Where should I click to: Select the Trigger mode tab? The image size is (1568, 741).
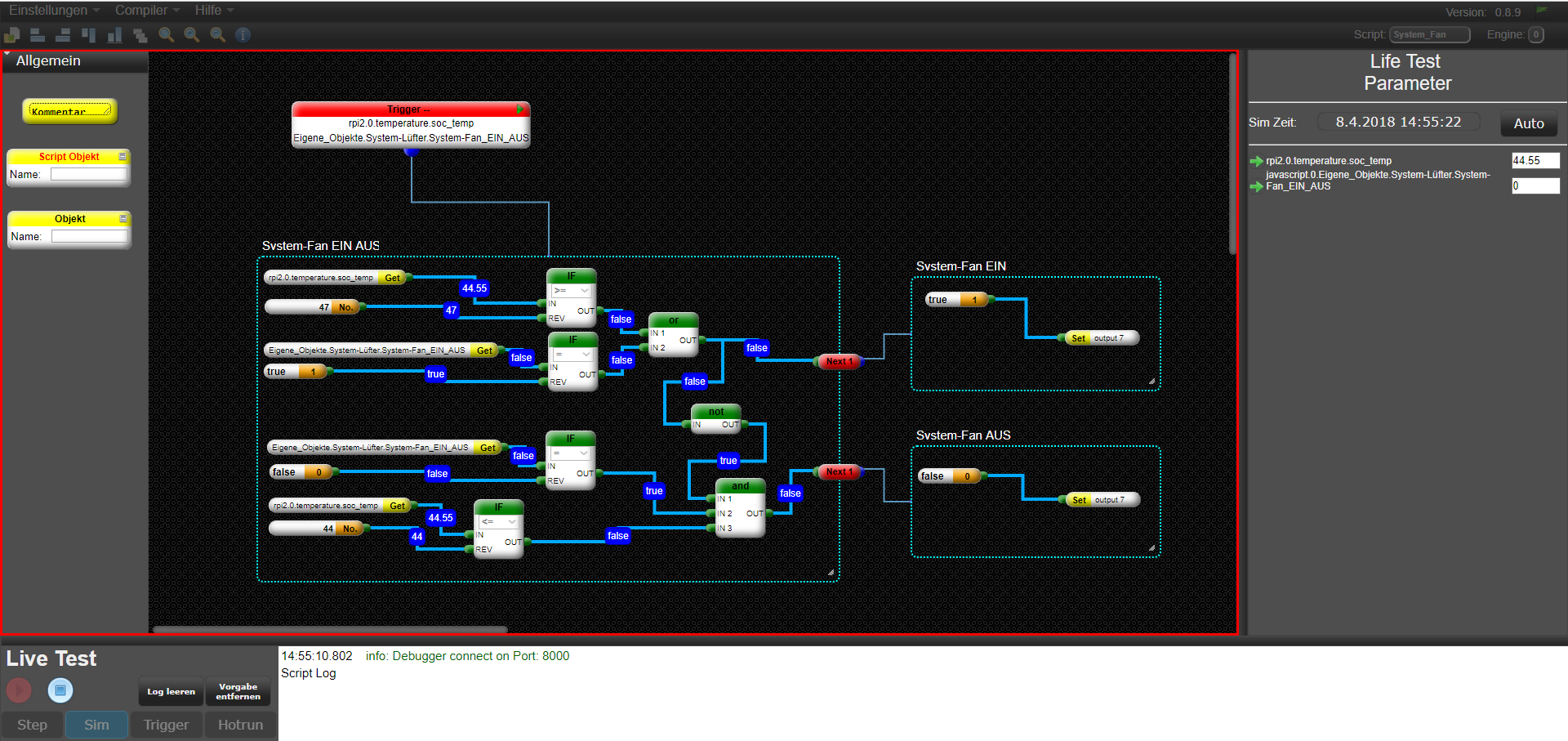(167, 725)
